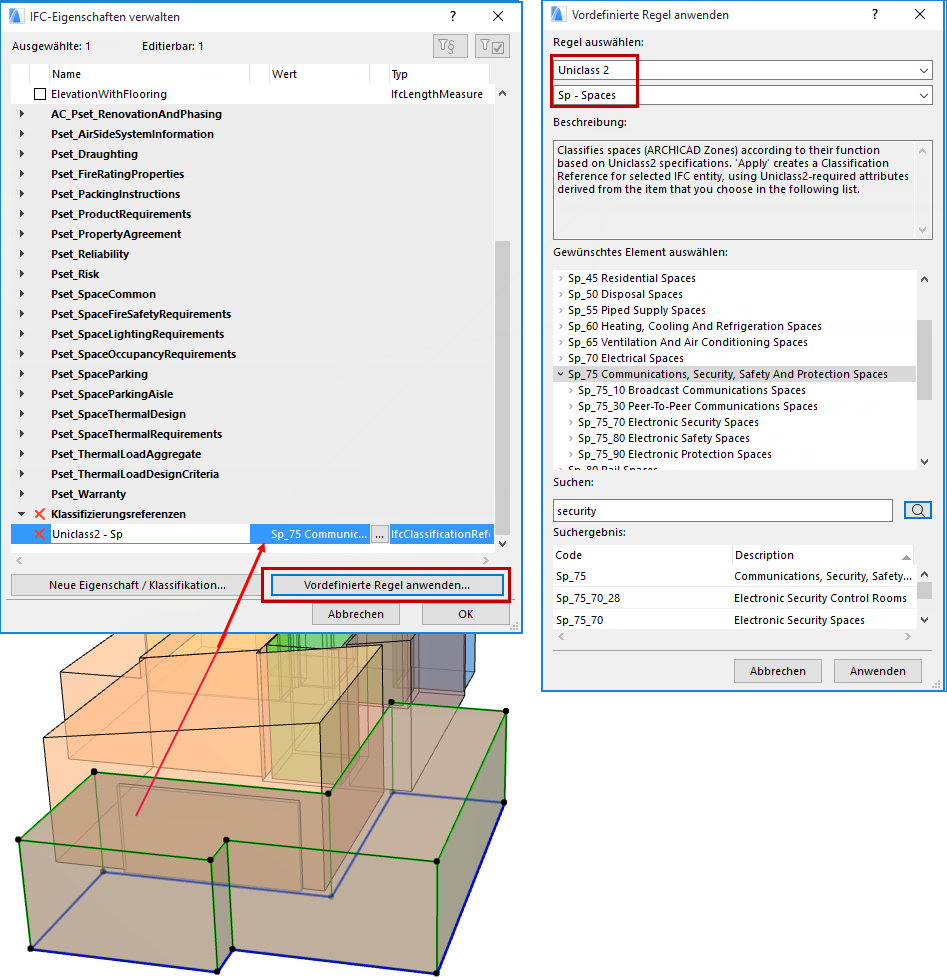Image resolution: width=947 pixels, height=980 pixels.
Task: Click the Name column header
Action: click(x=149, y=74)
